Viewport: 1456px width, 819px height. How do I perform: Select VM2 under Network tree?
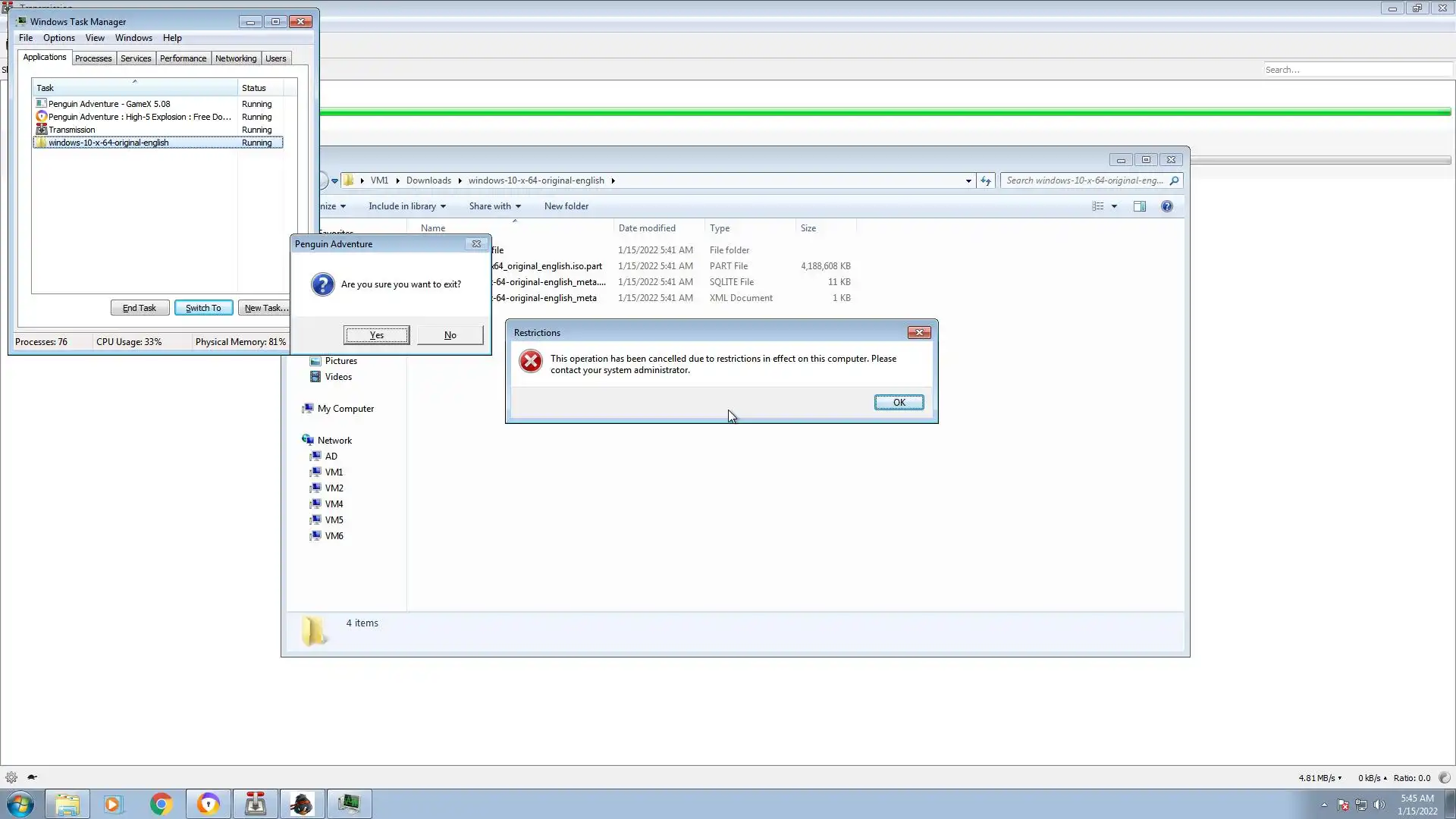point(334,488)
